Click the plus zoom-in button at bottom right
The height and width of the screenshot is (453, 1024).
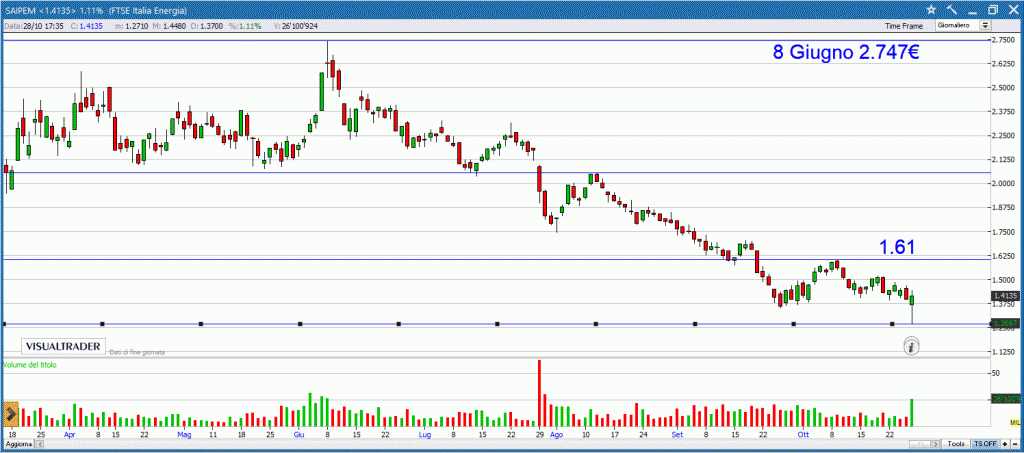tap(1006, 443)
